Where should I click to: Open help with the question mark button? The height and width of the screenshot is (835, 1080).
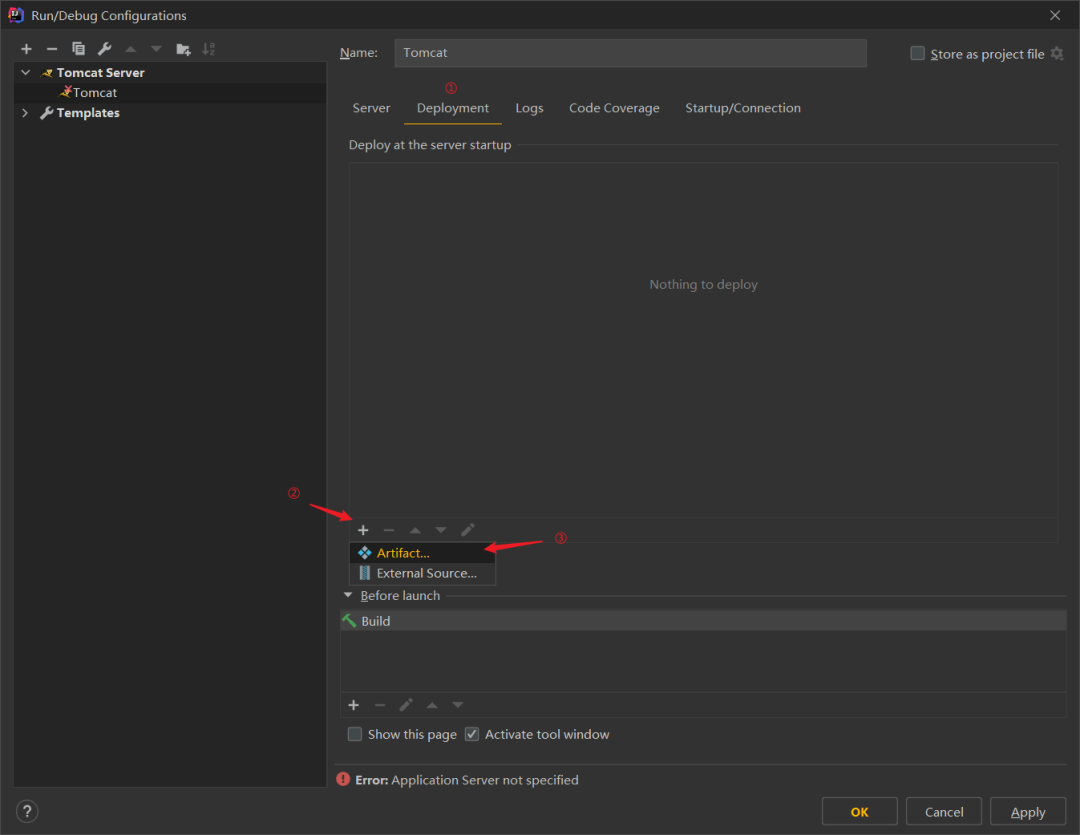coord(27,811)
